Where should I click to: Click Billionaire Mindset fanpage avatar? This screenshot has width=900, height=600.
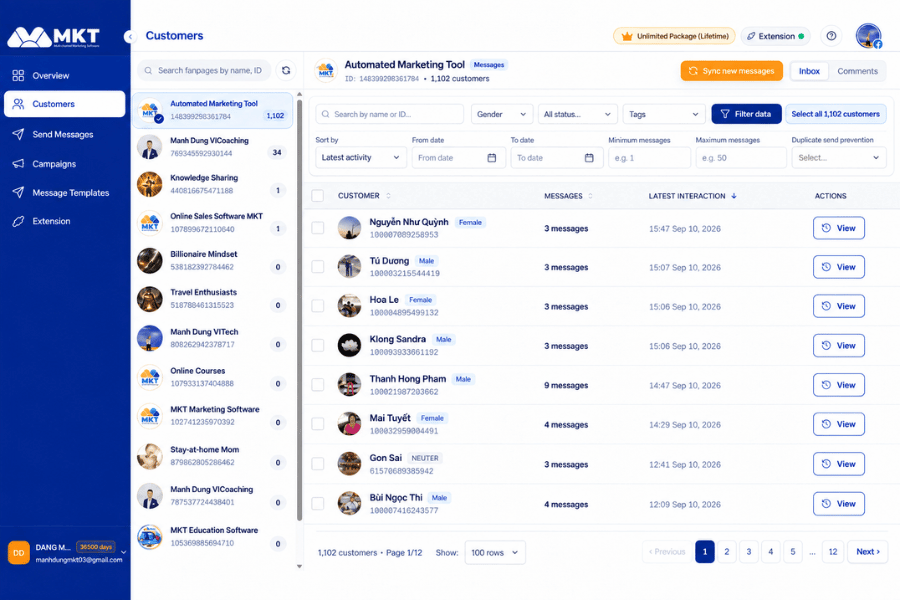(150, 261)
